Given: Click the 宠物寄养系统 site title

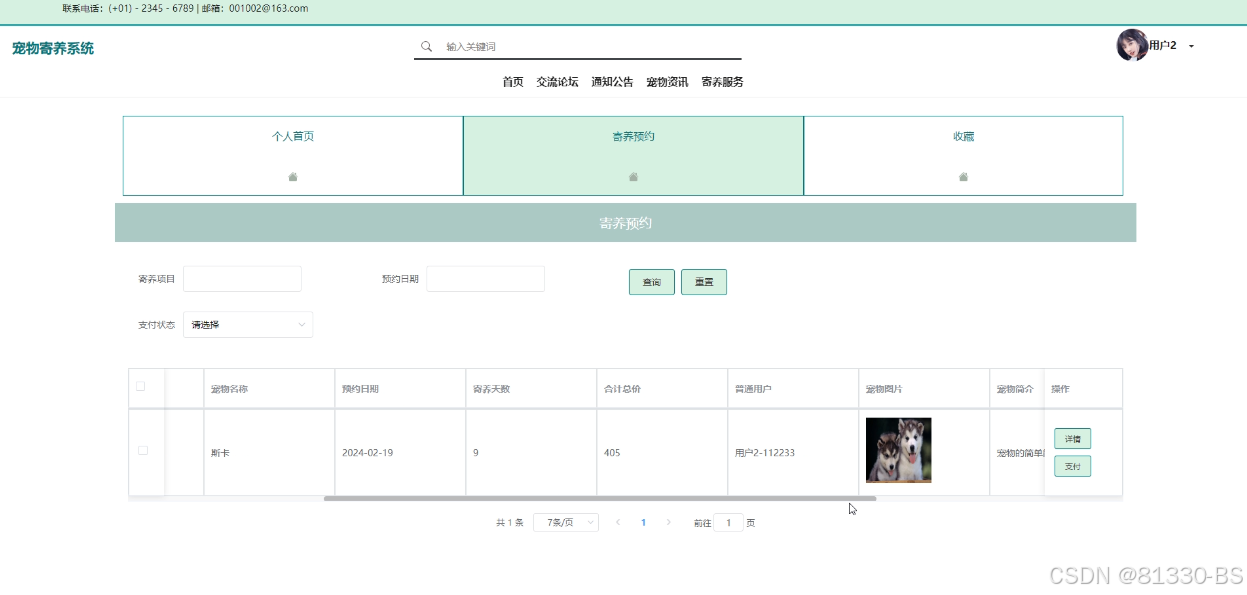Looking at the screenshot, I should pyautogui.click(x=53, y=48).
